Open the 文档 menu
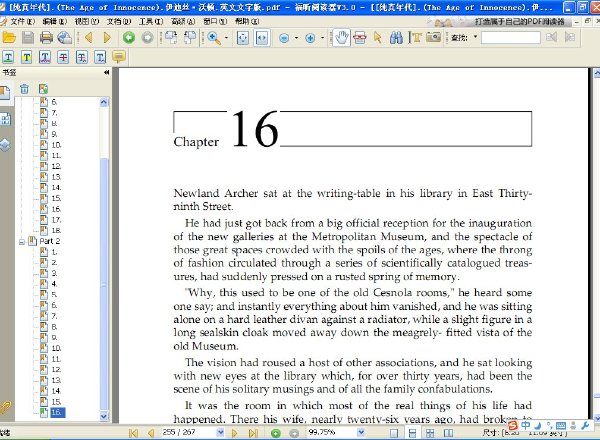Screen dimensions: 600x440 tap(119, 21)
